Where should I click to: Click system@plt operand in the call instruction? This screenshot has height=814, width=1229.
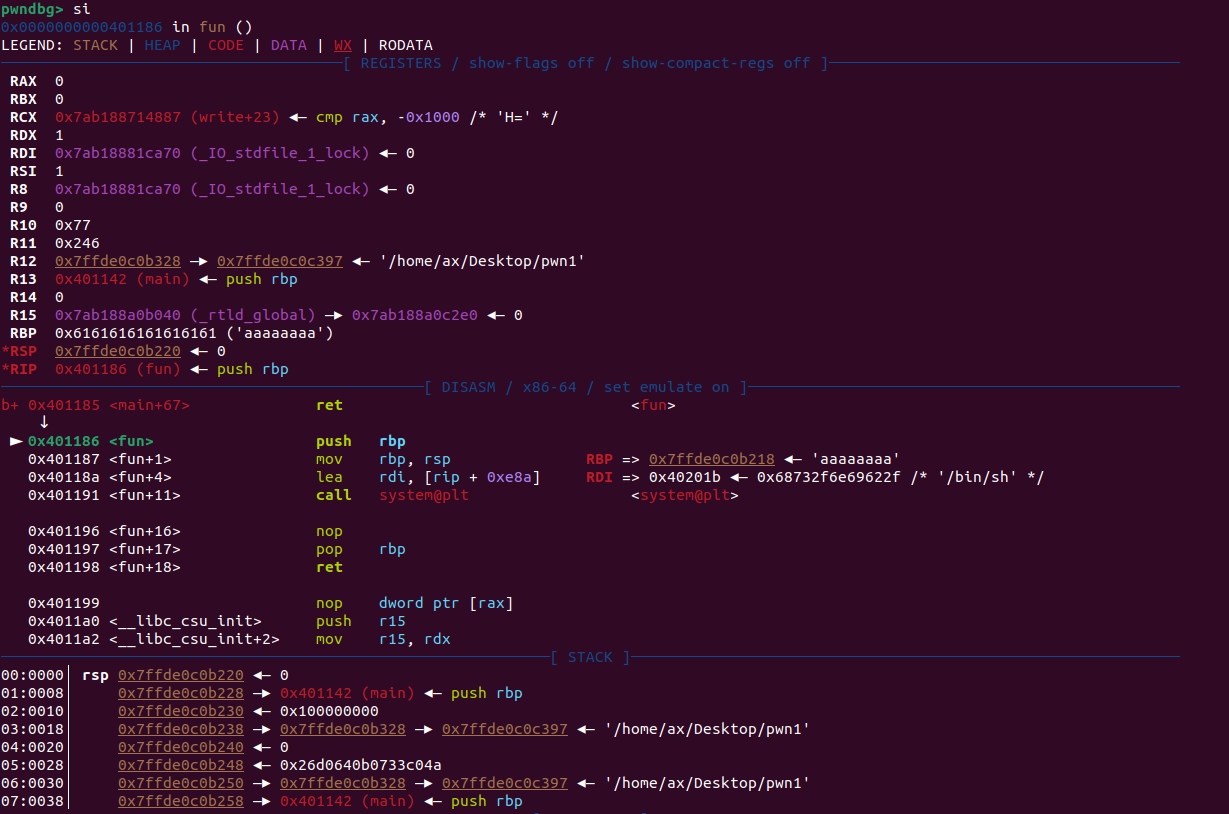(424, 495)
